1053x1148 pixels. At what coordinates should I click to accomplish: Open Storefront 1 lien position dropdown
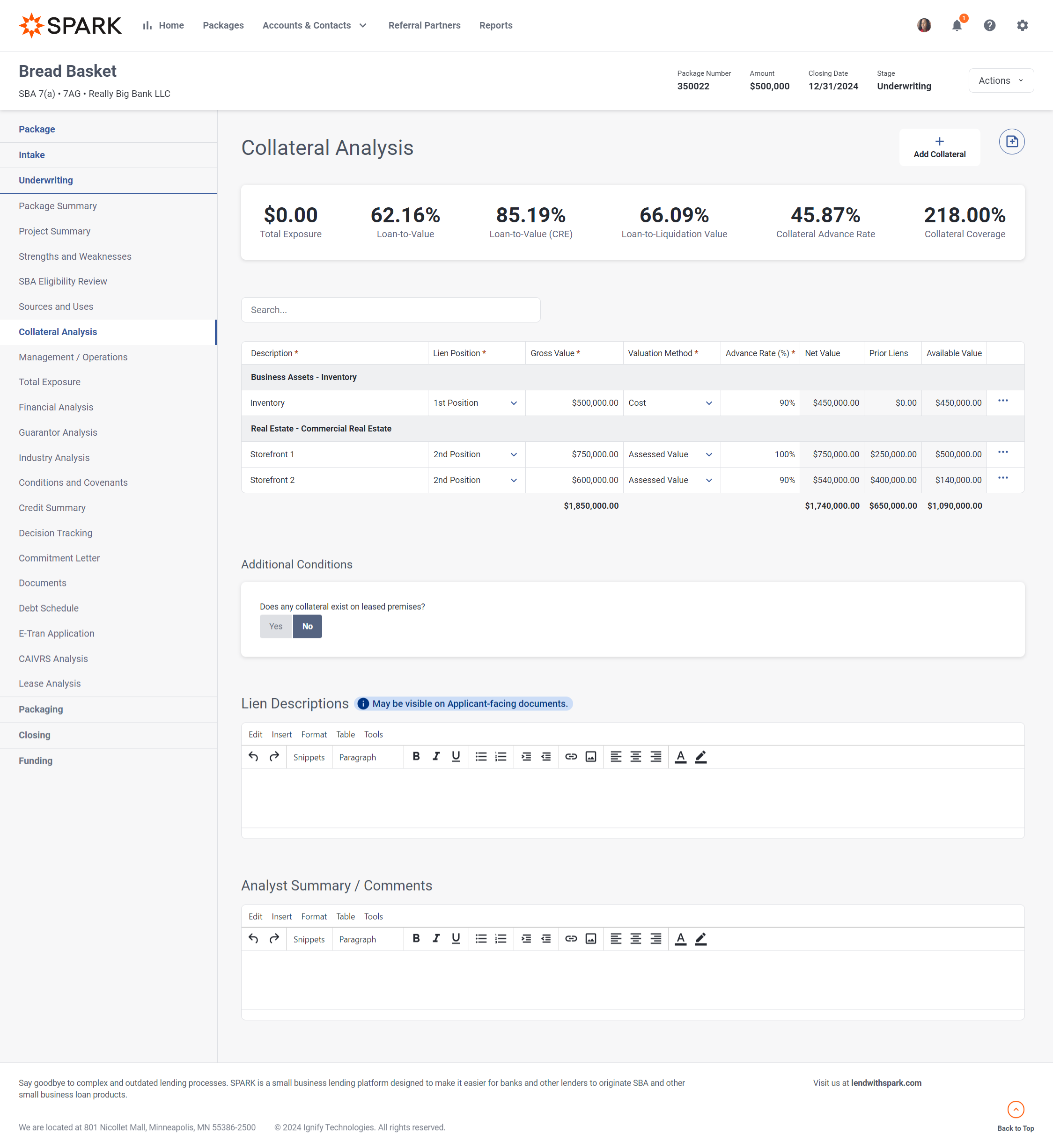coord(476,454)
